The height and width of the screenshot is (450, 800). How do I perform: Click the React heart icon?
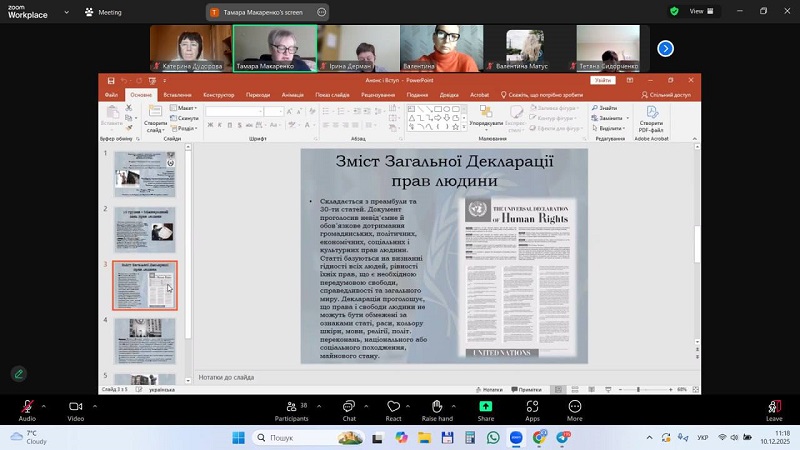coord(394,407)
